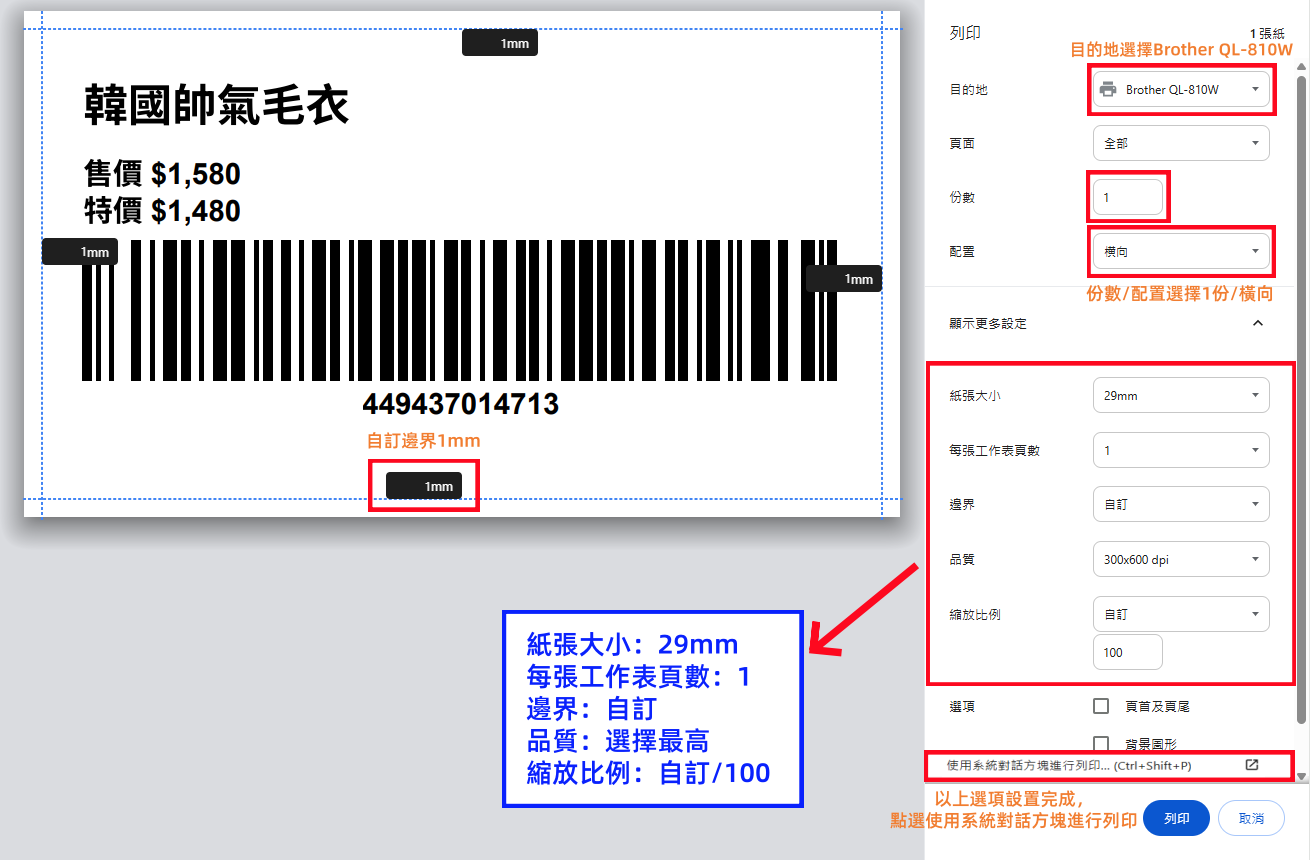
Task: Click the 份數 copies input field
Action: click(x=1128, y=197)
